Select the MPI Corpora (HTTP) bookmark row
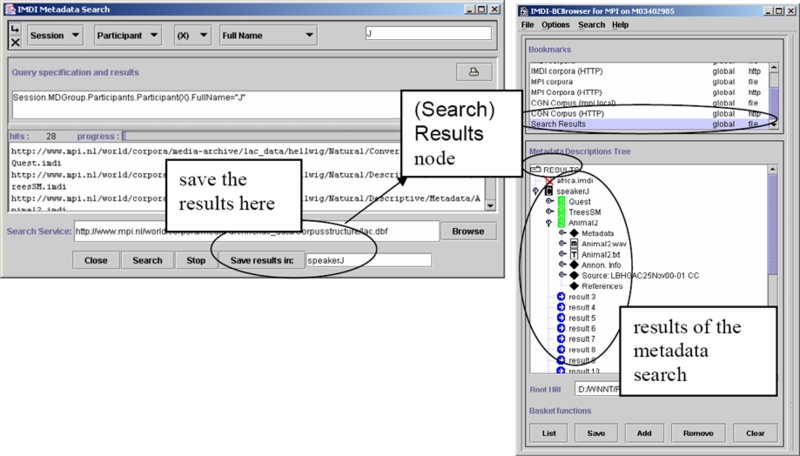The width and height of the screenshot is (800, 456). 649,92
